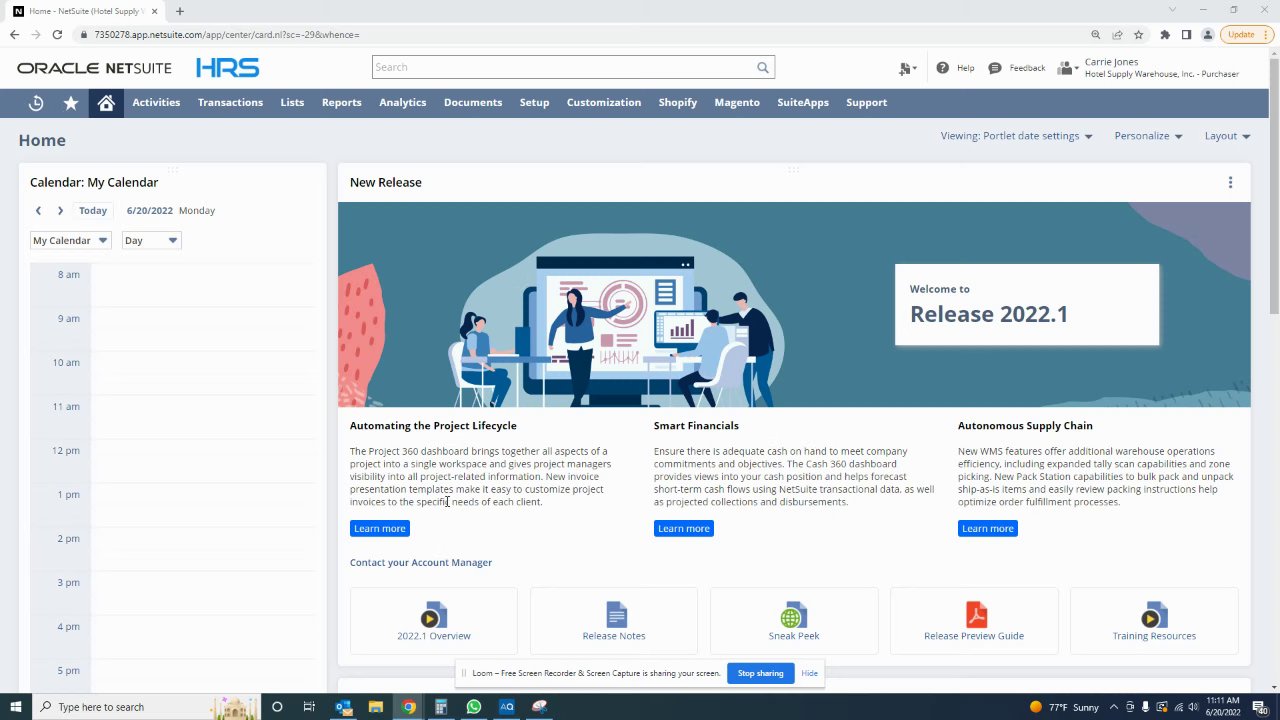Image resolution: width=1280 pixels, height=720 pixels.
Task: Open File Explorer from the taskbar
Action: (376, 707)
